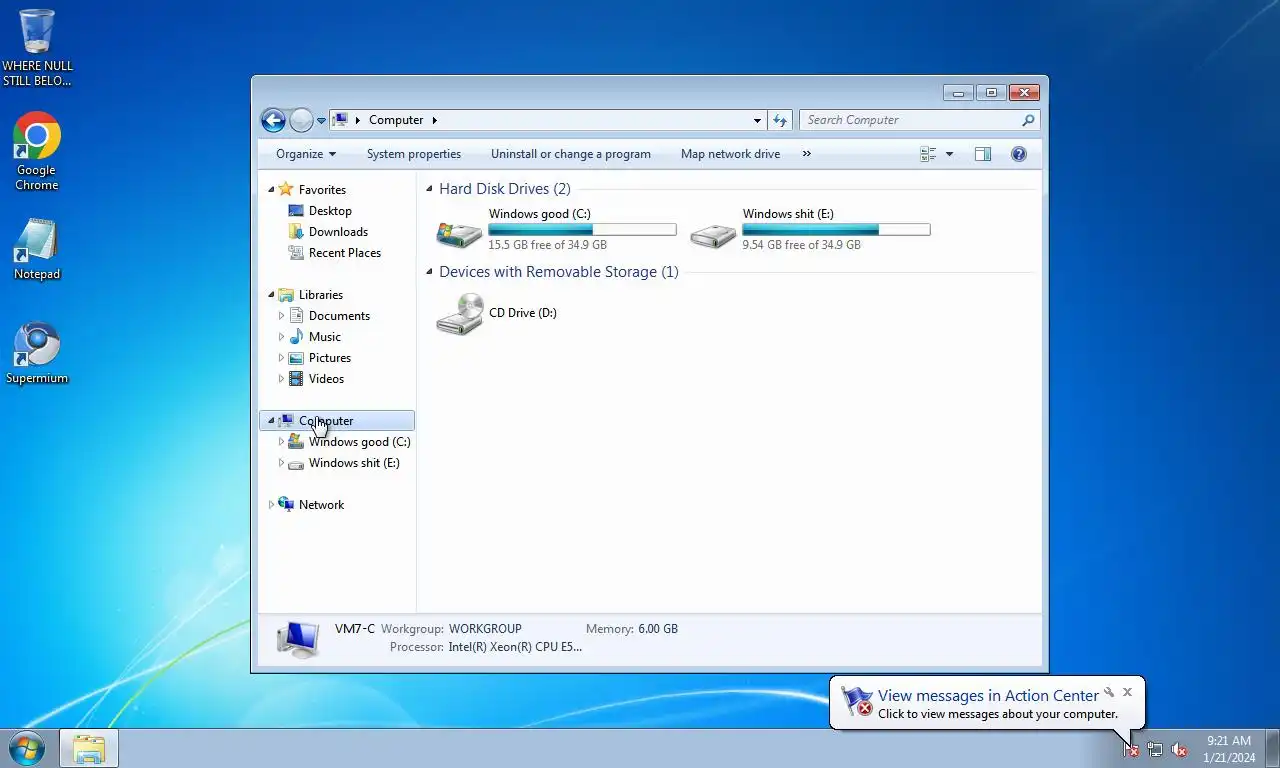This screenshot has height=768, width=1280.
Task: Select the Windows shit (E:) drive icon
Action: tap(713, 233)
